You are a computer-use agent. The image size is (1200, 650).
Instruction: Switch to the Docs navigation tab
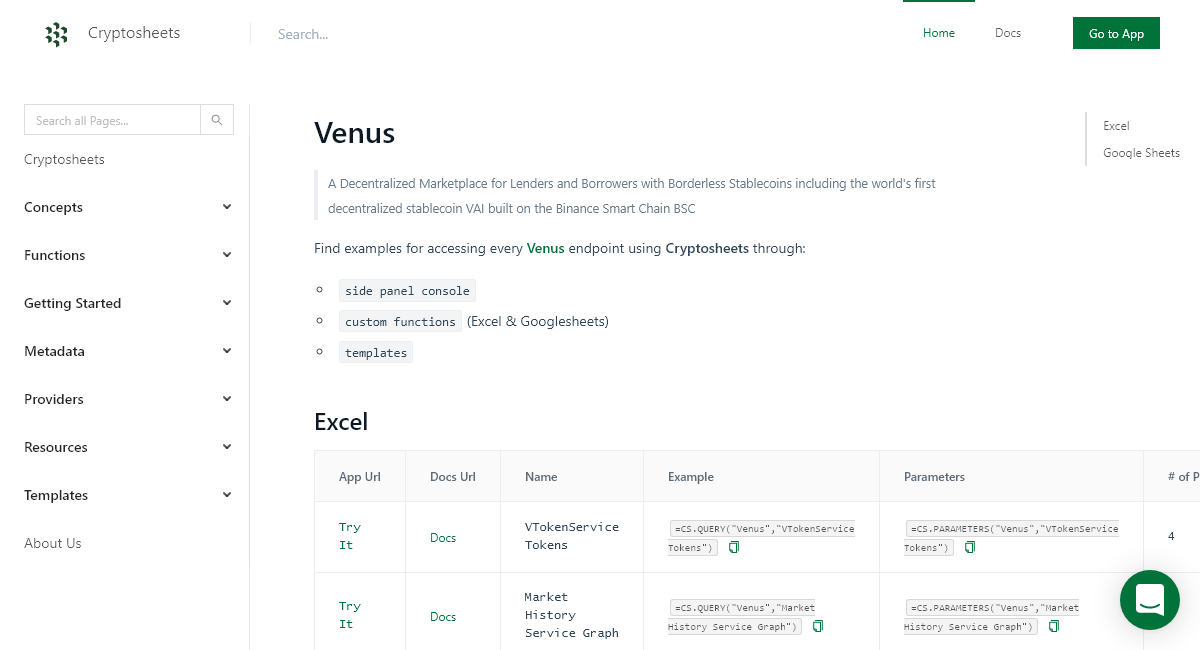click(1007, 33)
